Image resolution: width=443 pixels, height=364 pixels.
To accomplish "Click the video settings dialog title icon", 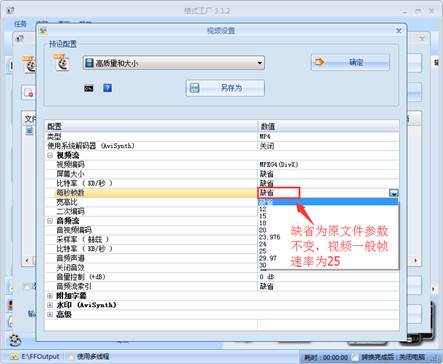I will click(x=43, y=31).
